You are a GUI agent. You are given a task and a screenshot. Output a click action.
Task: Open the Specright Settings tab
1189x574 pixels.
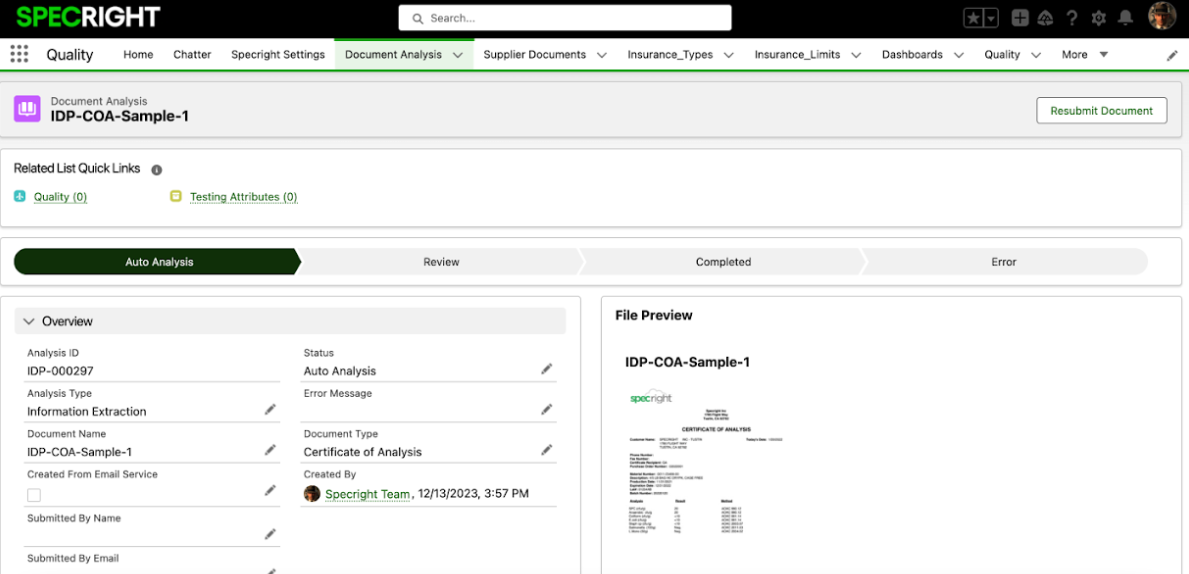coord(278,55)
